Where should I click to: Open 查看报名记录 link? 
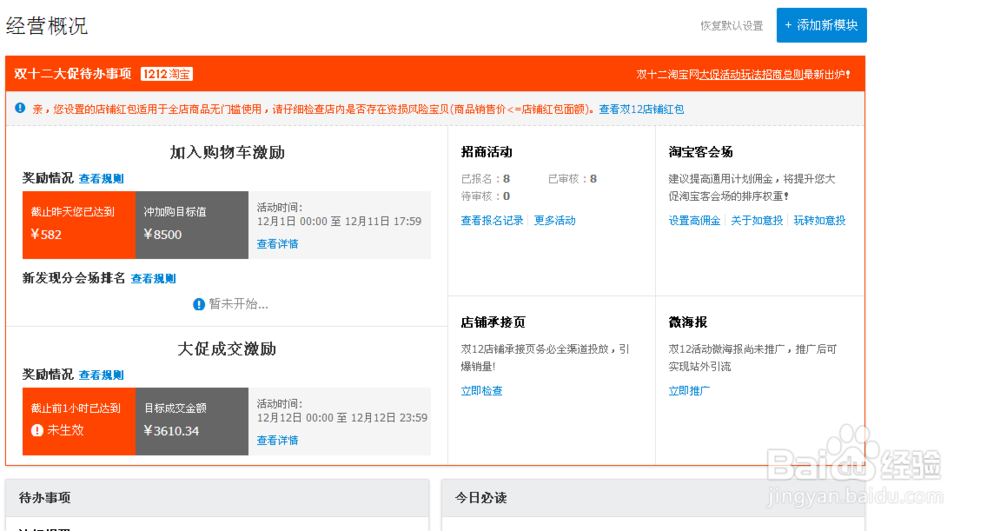pyautogui.click(x=492, y=221)
